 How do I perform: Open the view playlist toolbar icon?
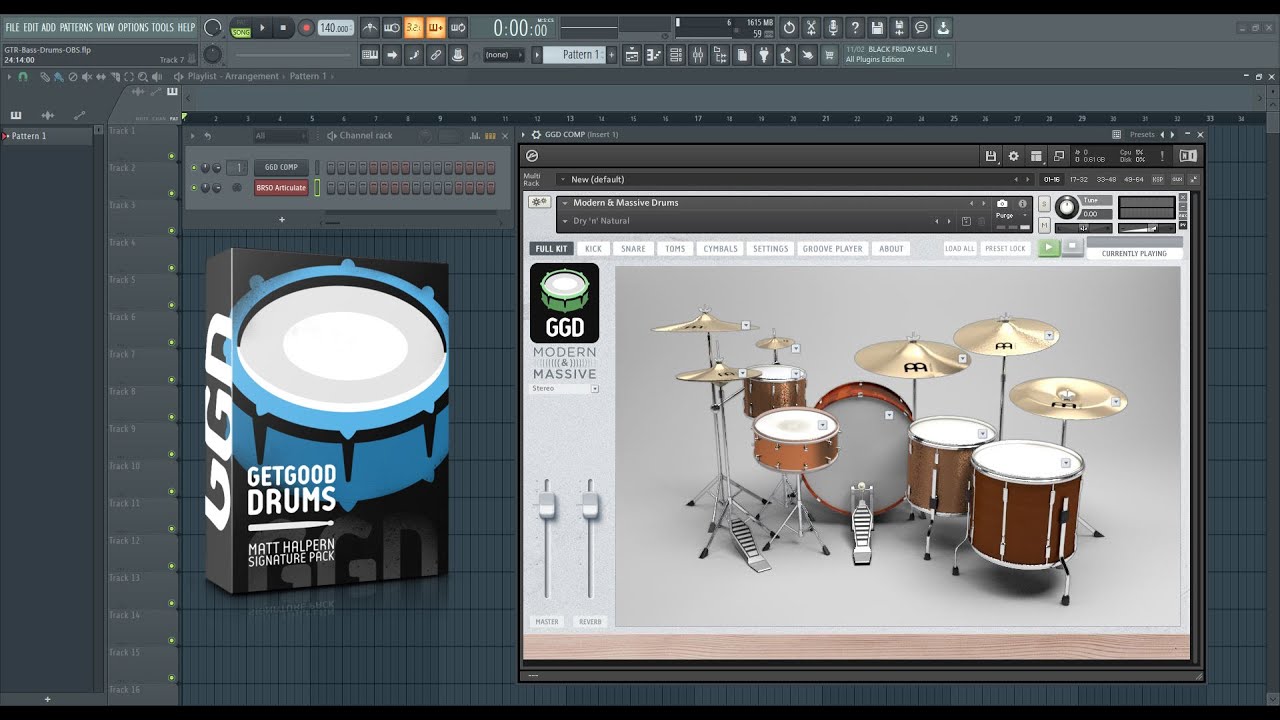coord(632,55)
